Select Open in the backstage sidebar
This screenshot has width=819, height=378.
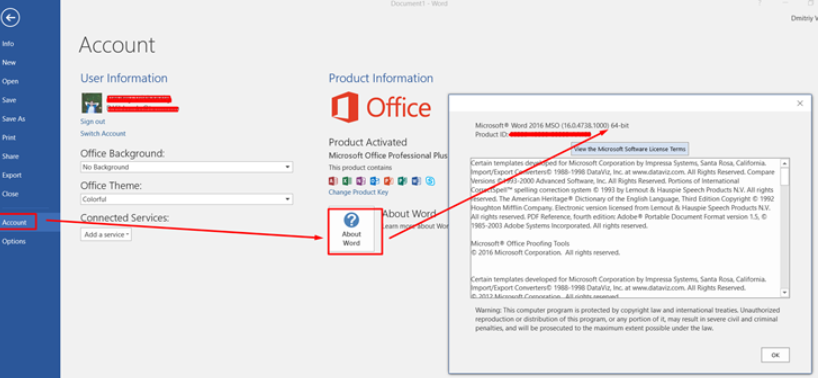coord(10,81)
